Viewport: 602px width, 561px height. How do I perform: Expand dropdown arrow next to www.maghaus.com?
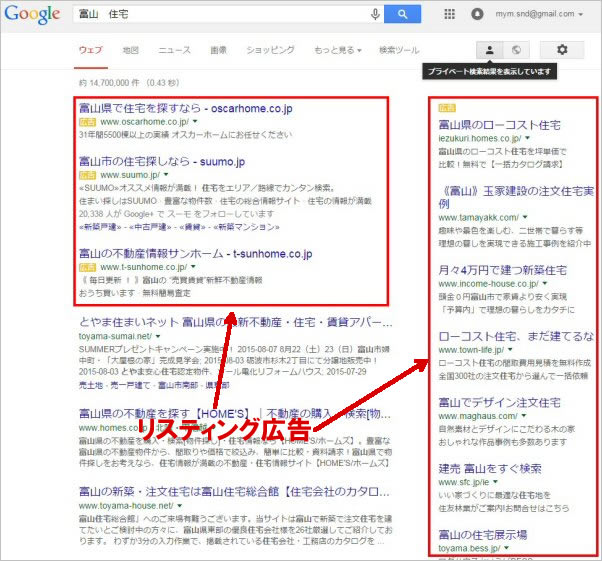click(524, 415)
